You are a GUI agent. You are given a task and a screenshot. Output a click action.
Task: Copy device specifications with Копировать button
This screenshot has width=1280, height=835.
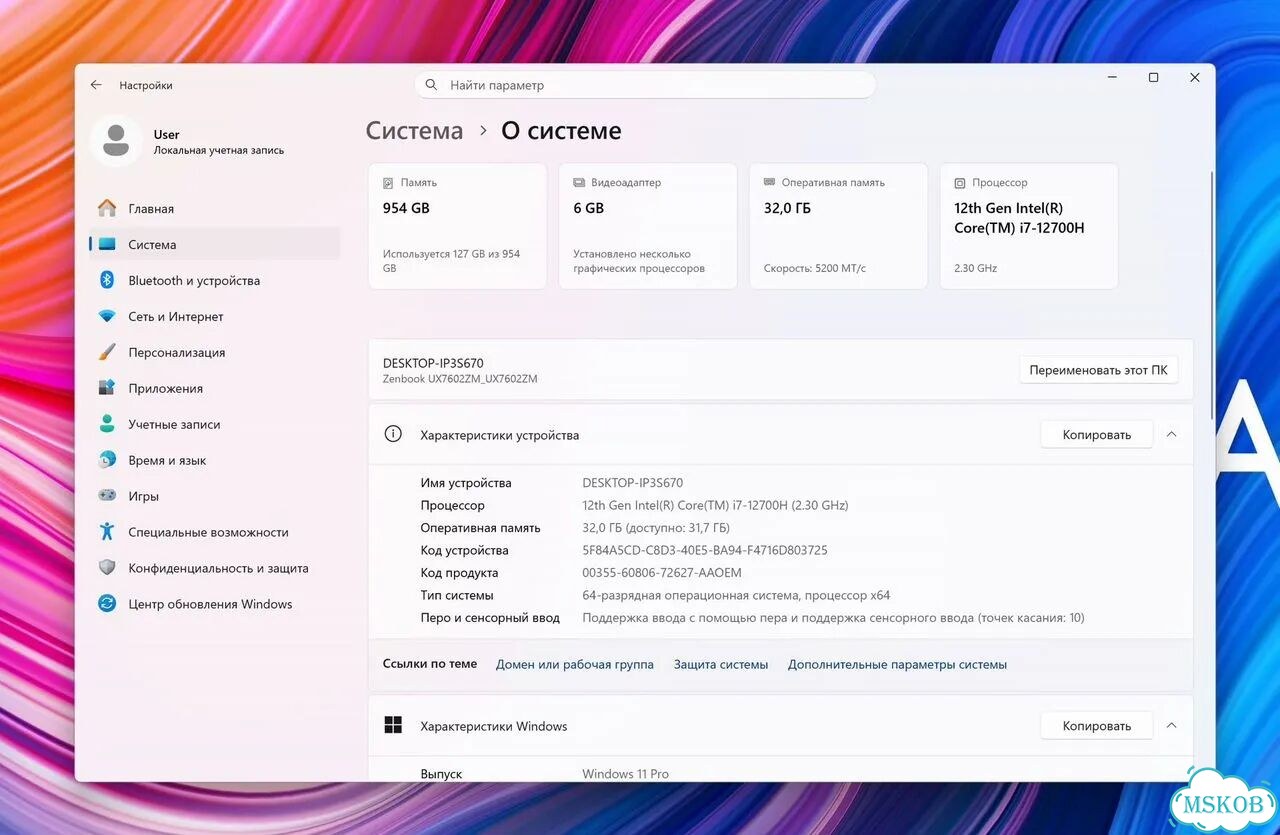pos(1096,434)
